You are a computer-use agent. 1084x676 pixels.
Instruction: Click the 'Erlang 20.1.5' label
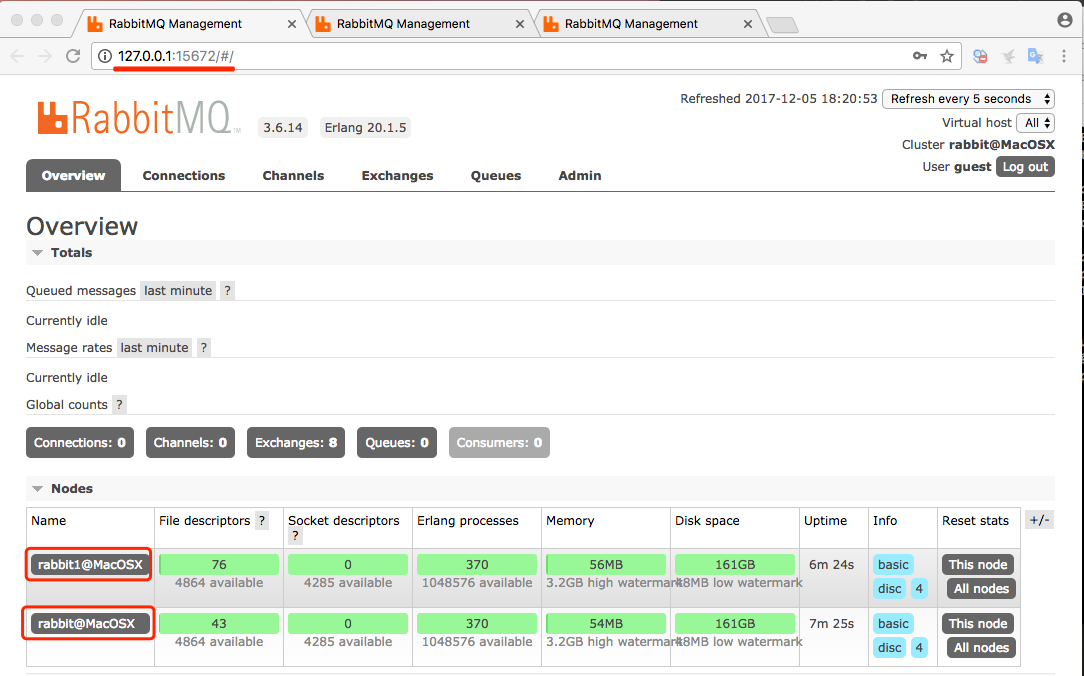pos(366,128)
